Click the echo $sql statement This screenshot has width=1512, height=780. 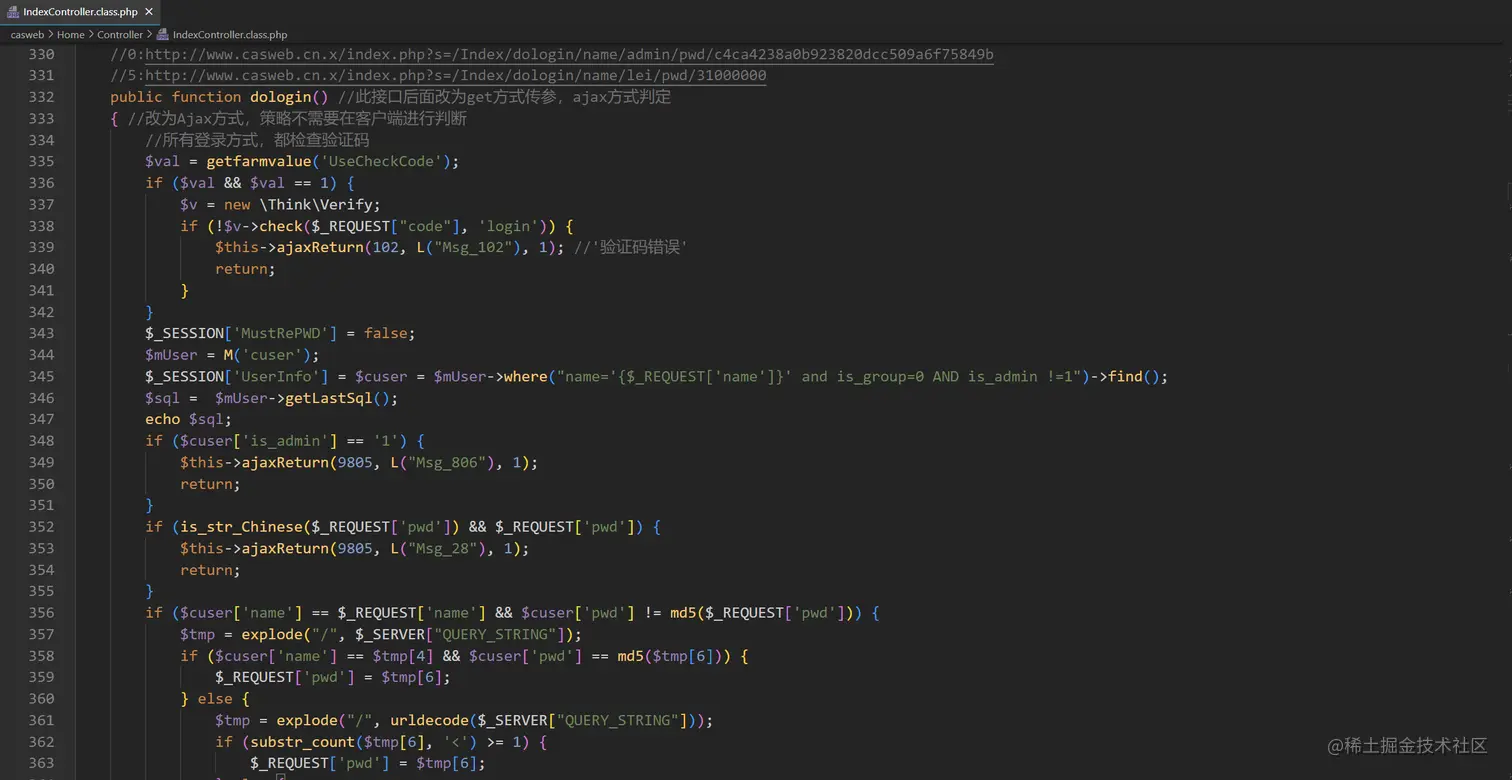tap(188, 419)
